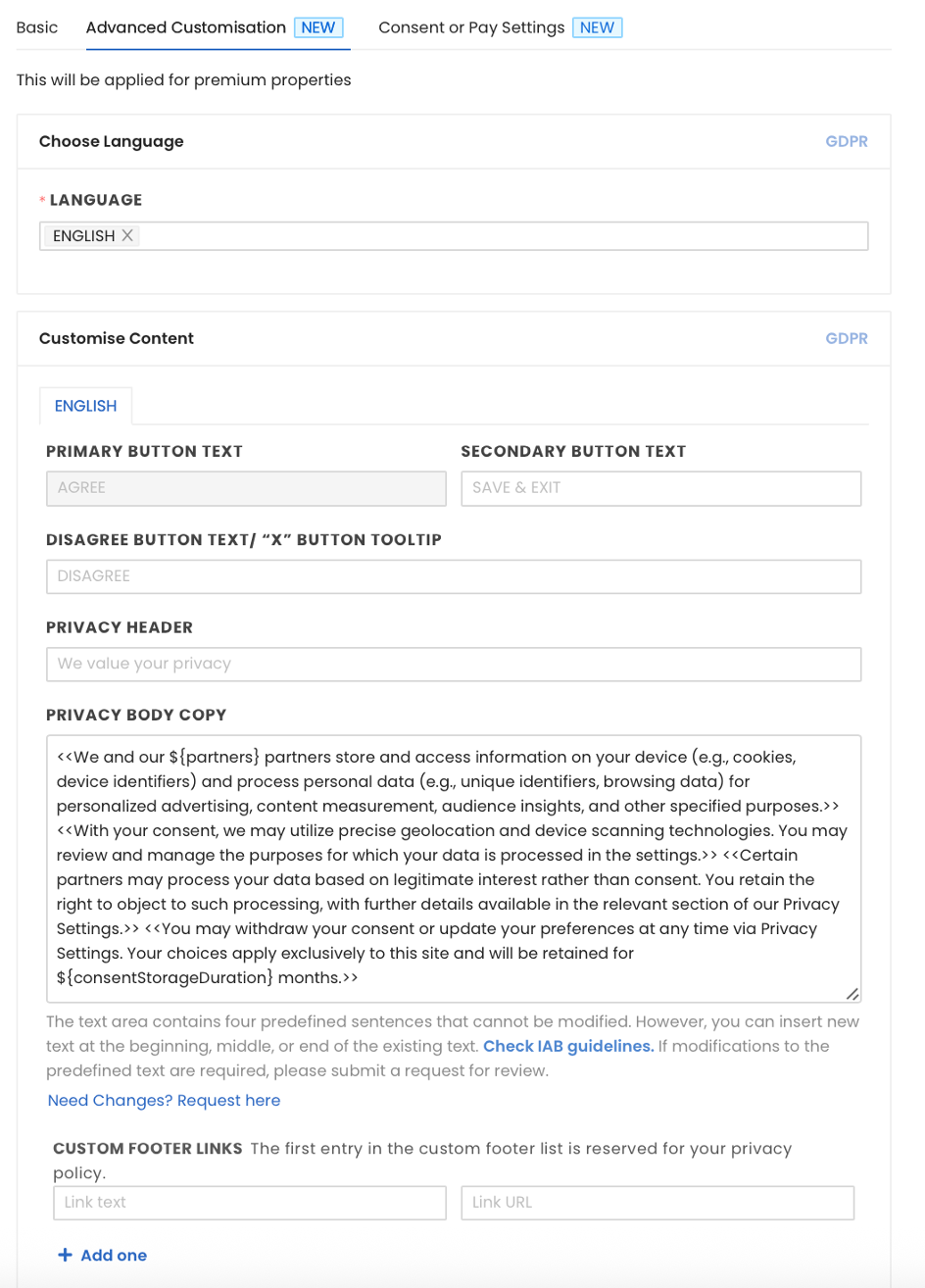This screenshot has width=925, height=1288.
Task: Open the Check IAB guidelines link
Action: coord(568,1046)
